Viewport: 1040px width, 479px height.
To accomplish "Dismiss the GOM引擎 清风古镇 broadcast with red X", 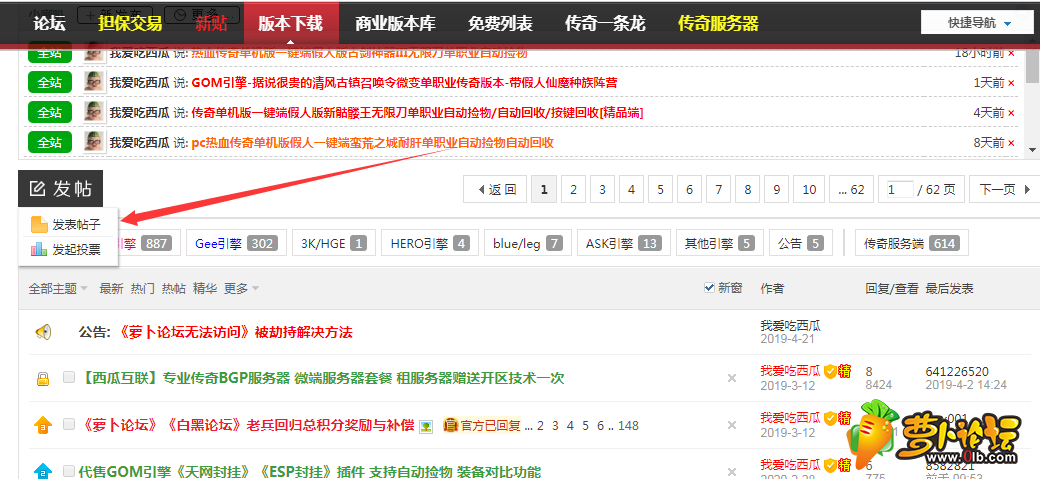I will click(1011, 83).
